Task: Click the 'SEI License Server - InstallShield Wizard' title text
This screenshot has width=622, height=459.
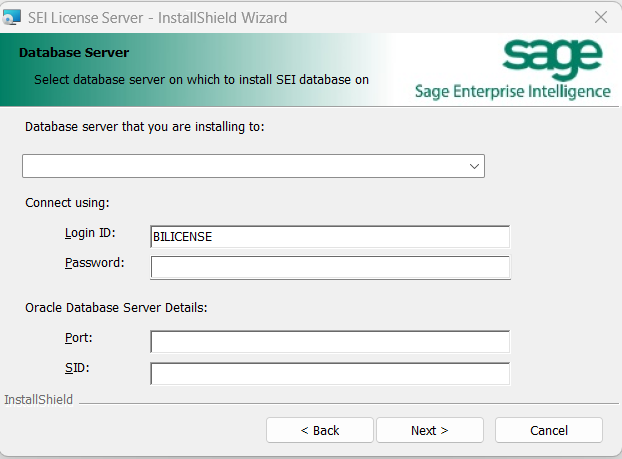Action: point(157,18)
